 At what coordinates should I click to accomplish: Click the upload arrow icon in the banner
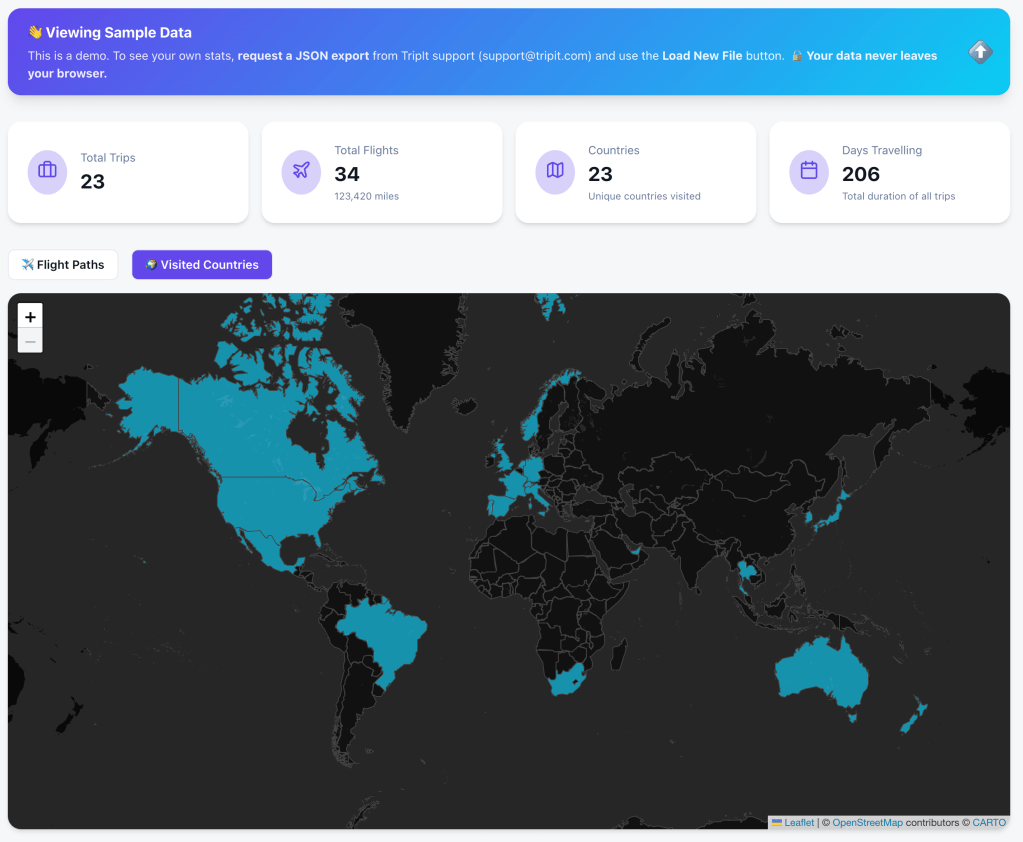pyautogui.click(x=980, y=52)
